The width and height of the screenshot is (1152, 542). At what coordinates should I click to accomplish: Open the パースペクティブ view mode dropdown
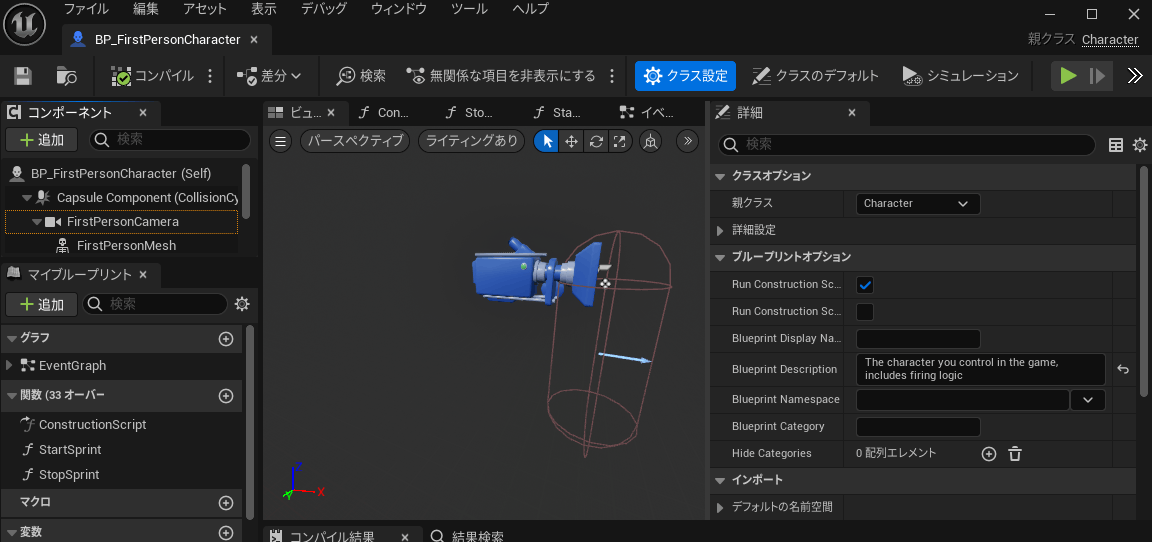click(x=355, y=141)
